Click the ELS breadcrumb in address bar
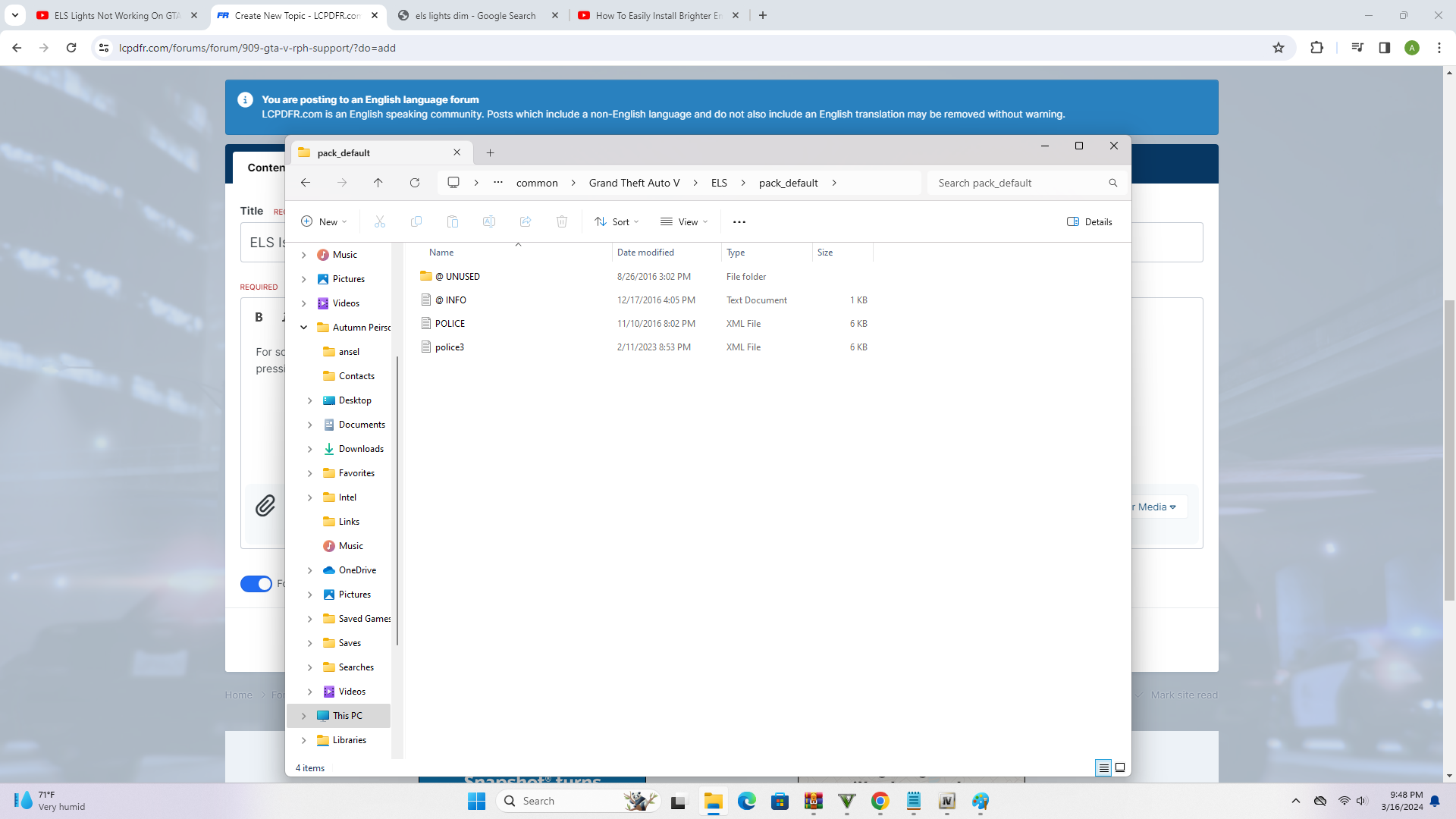Viewport: 1456px width, 819px height. tap(718, 183)
